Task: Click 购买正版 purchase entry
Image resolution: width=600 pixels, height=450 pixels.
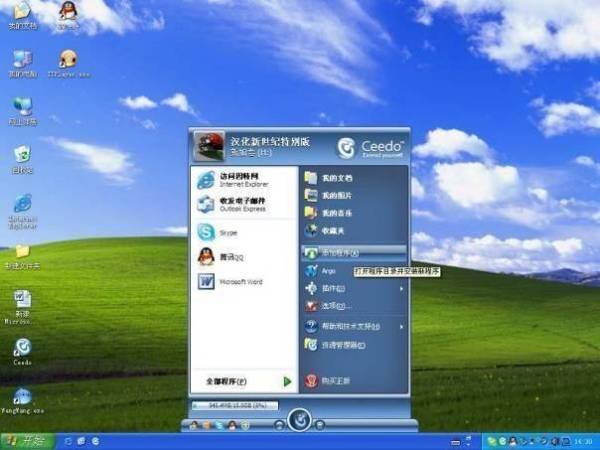Action: (x=354, y=380)
